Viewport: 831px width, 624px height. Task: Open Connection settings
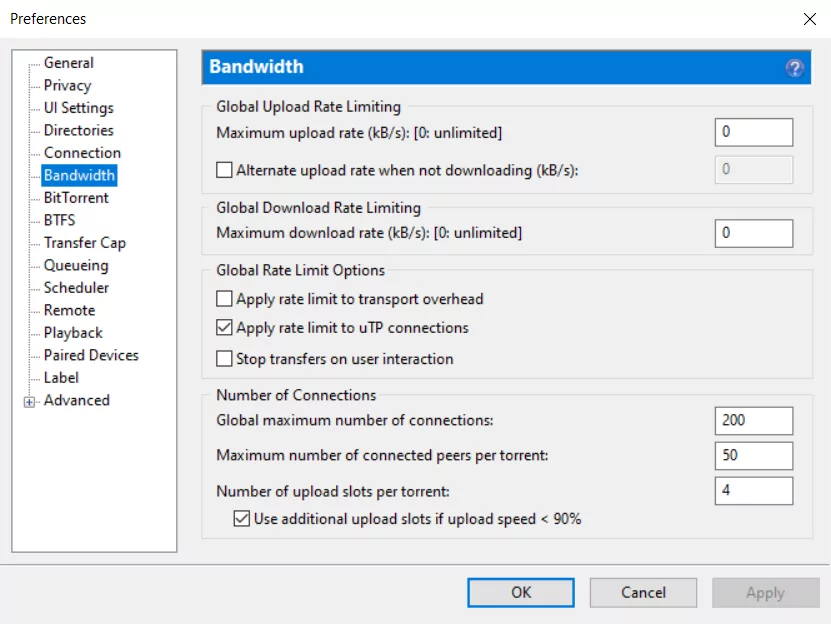pos(82,153)
